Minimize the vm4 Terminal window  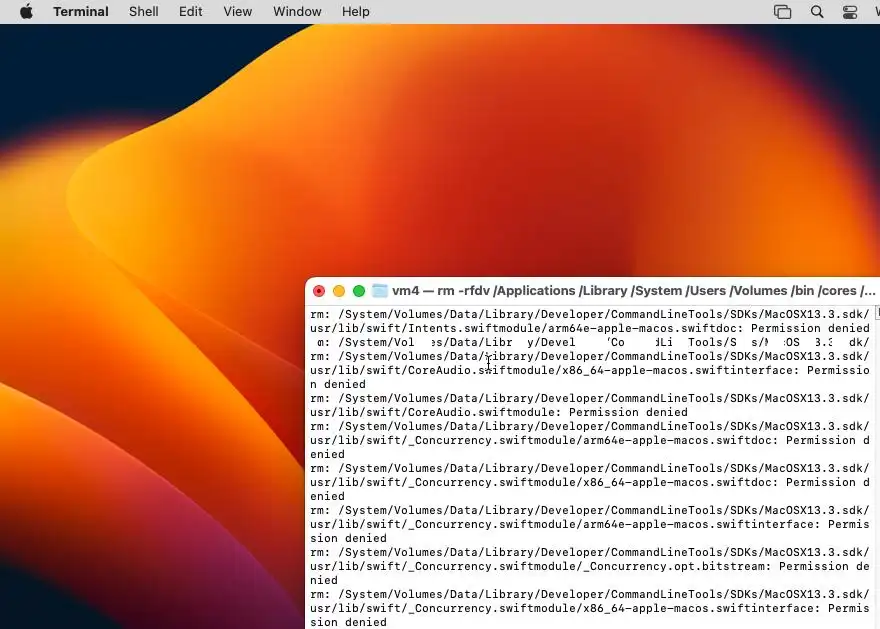(x=339, y=291)
